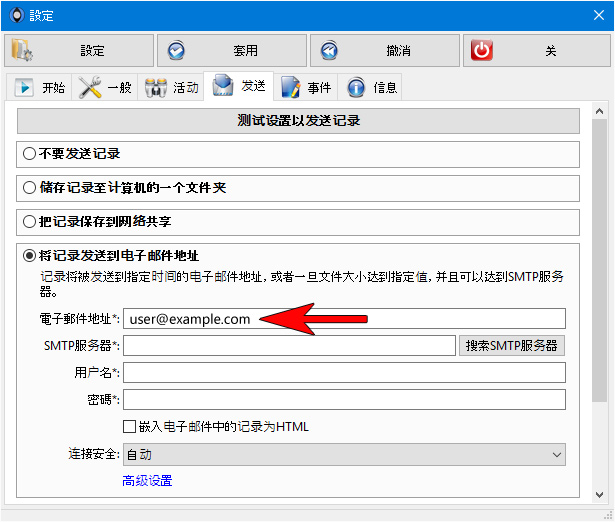This screenshot has height=522, width=615.
Task: Click the play arrow icon on 开始 tab
Action: 24,87
